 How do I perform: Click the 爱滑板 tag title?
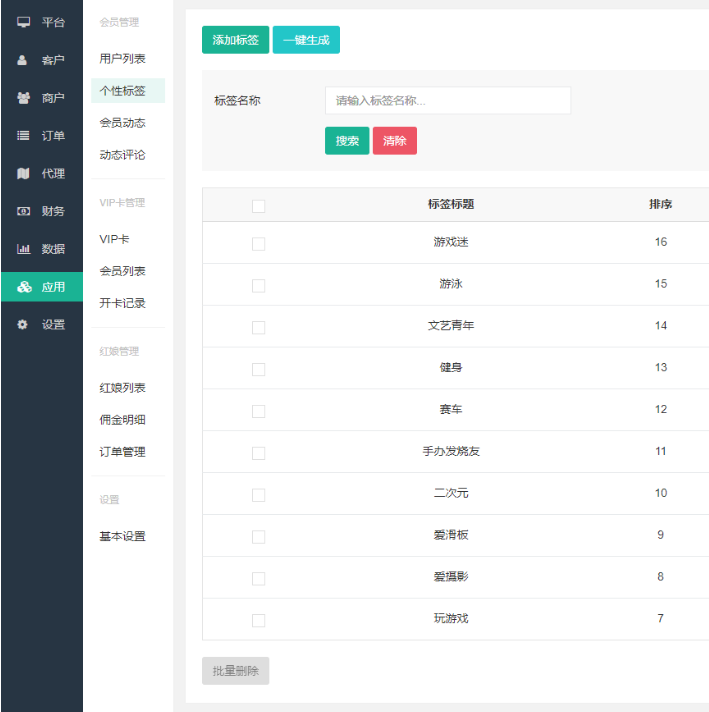tap(451, 535)
